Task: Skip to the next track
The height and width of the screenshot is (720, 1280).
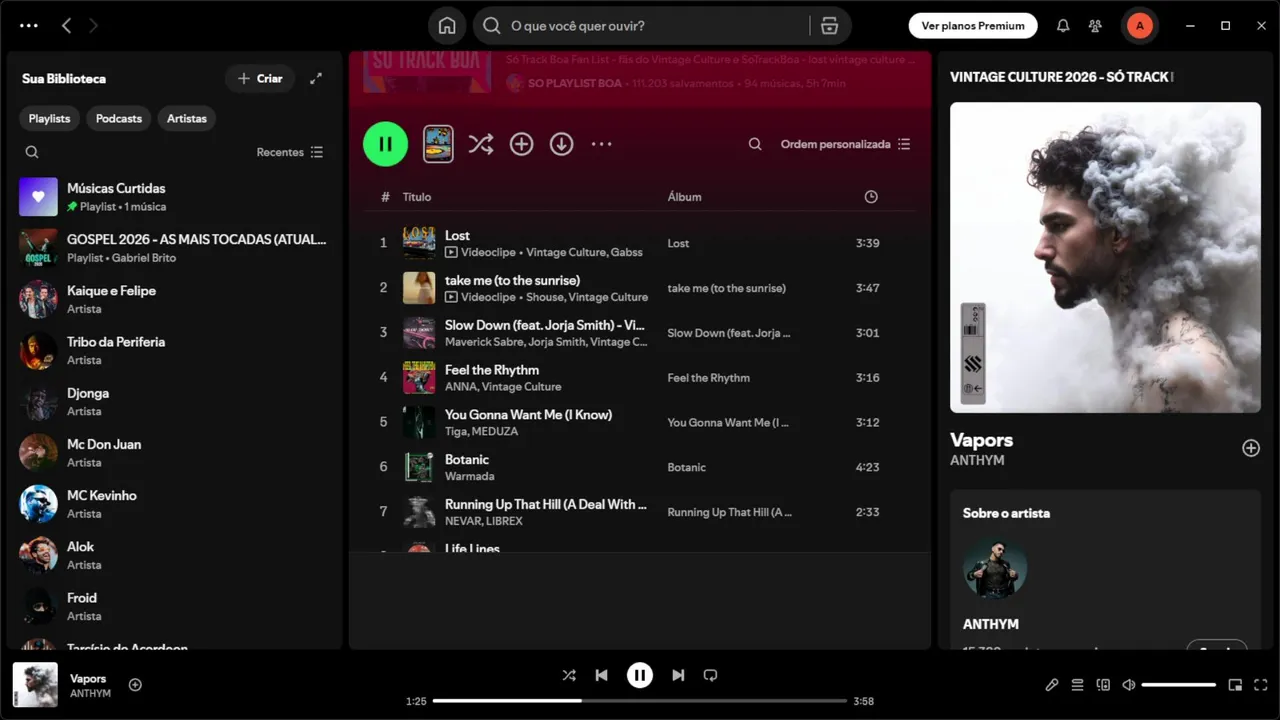Action: pyautogui.click(x=678, y=675)
